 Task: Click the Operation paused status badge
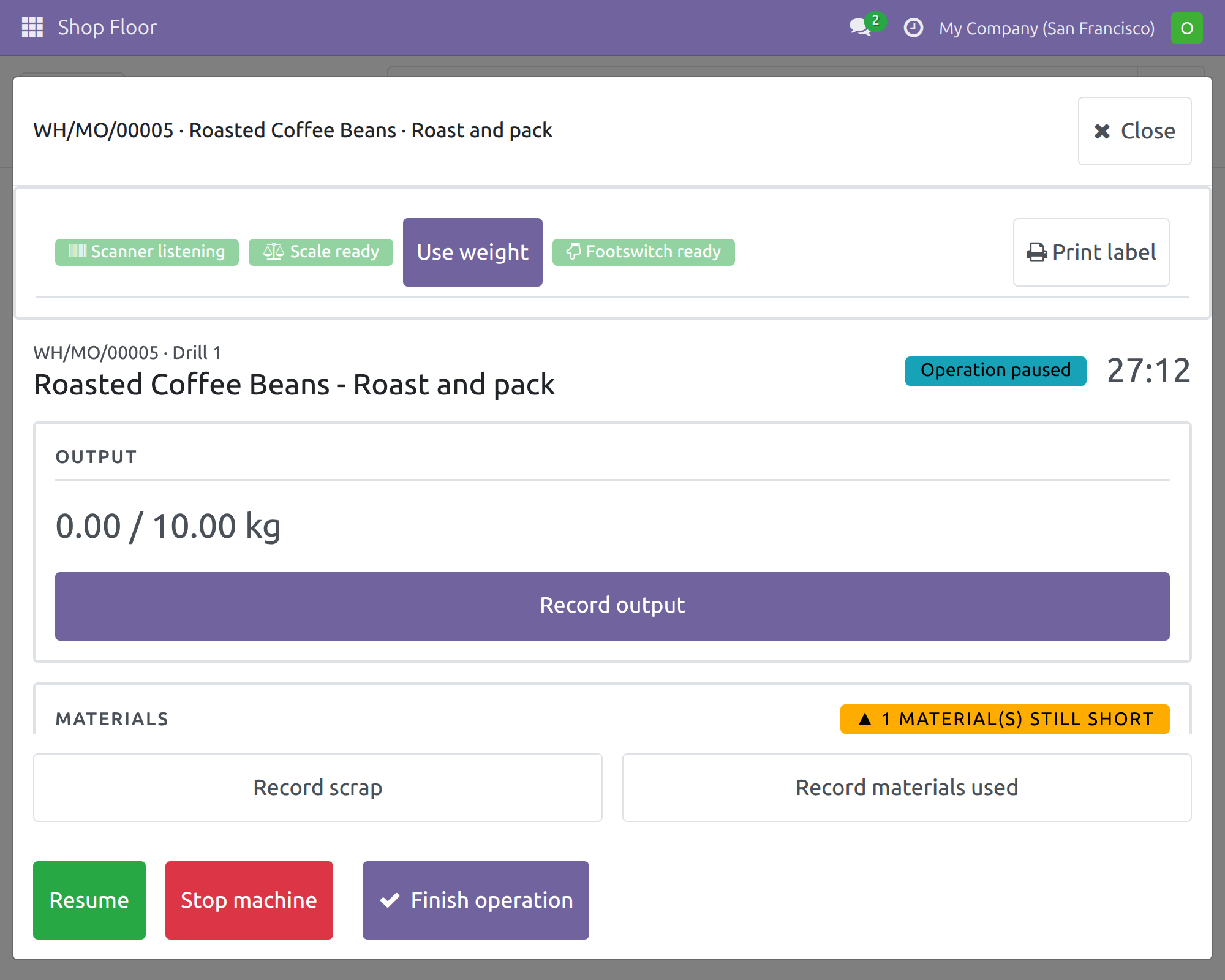pyautogui.click(x=996, y=371)
